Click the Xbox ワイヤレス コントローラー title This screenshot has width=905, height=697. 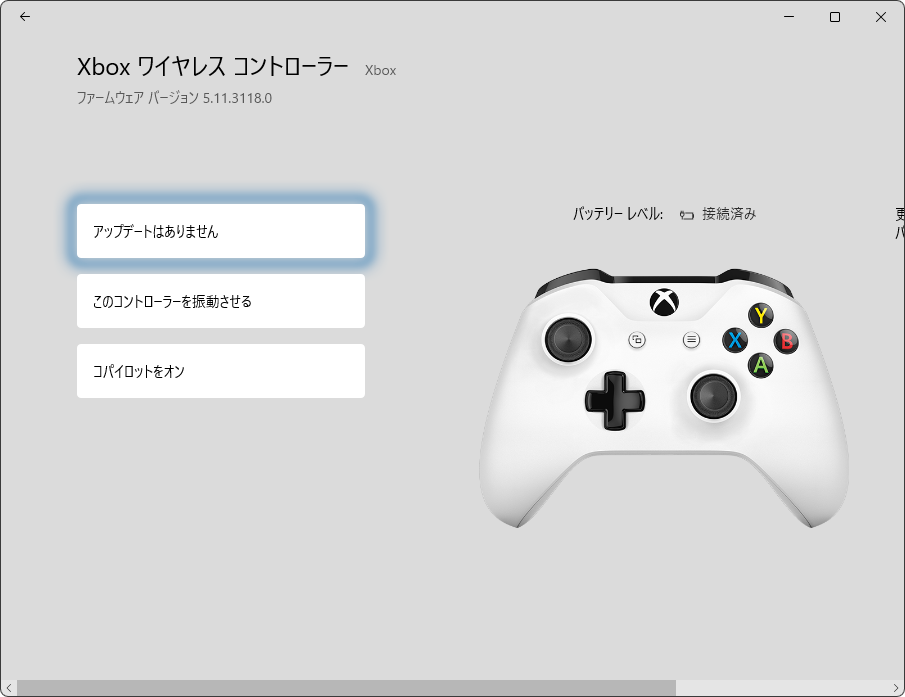(212, 67)
